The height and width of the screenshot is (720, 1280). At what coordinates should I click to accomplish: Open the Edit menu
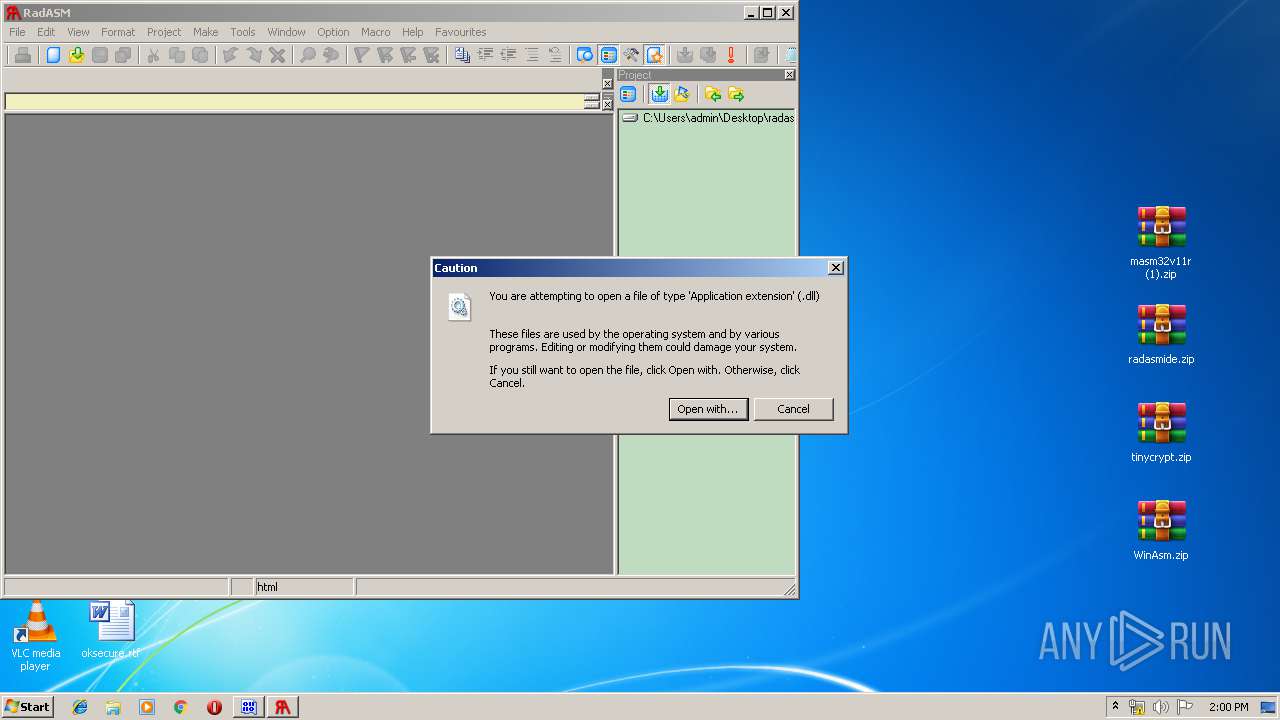[x=46, y=32]
